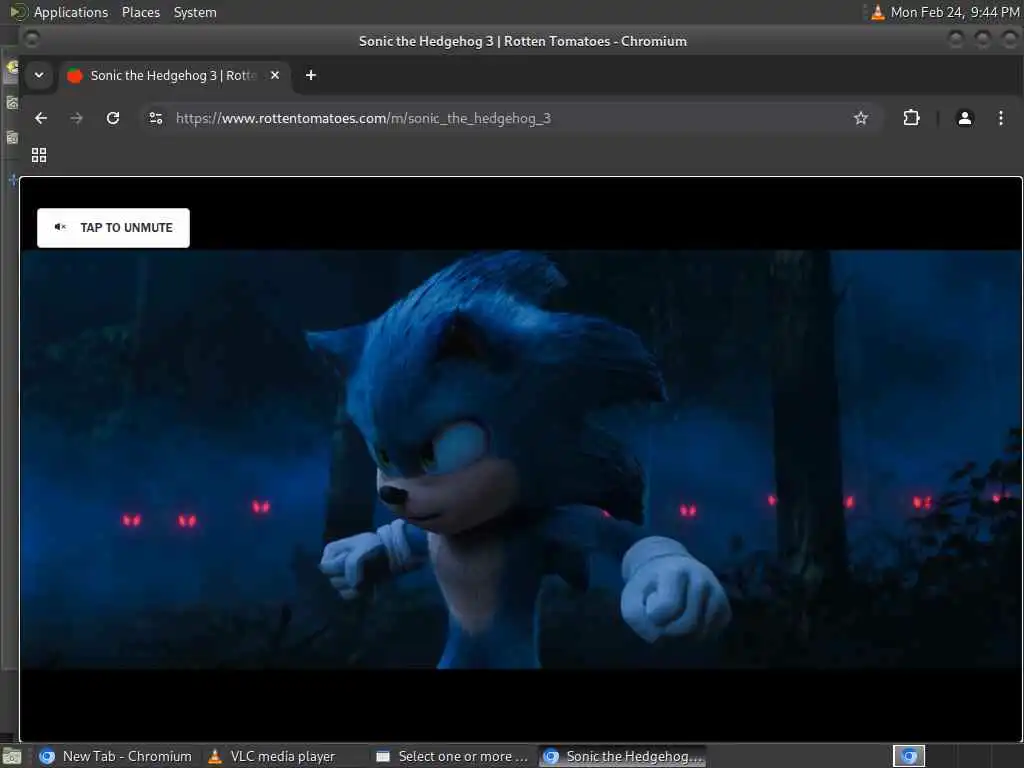Open the Extensions puzzle icon
The height and width of the screenshot is (768, 1024).
(x=911, y=118)
